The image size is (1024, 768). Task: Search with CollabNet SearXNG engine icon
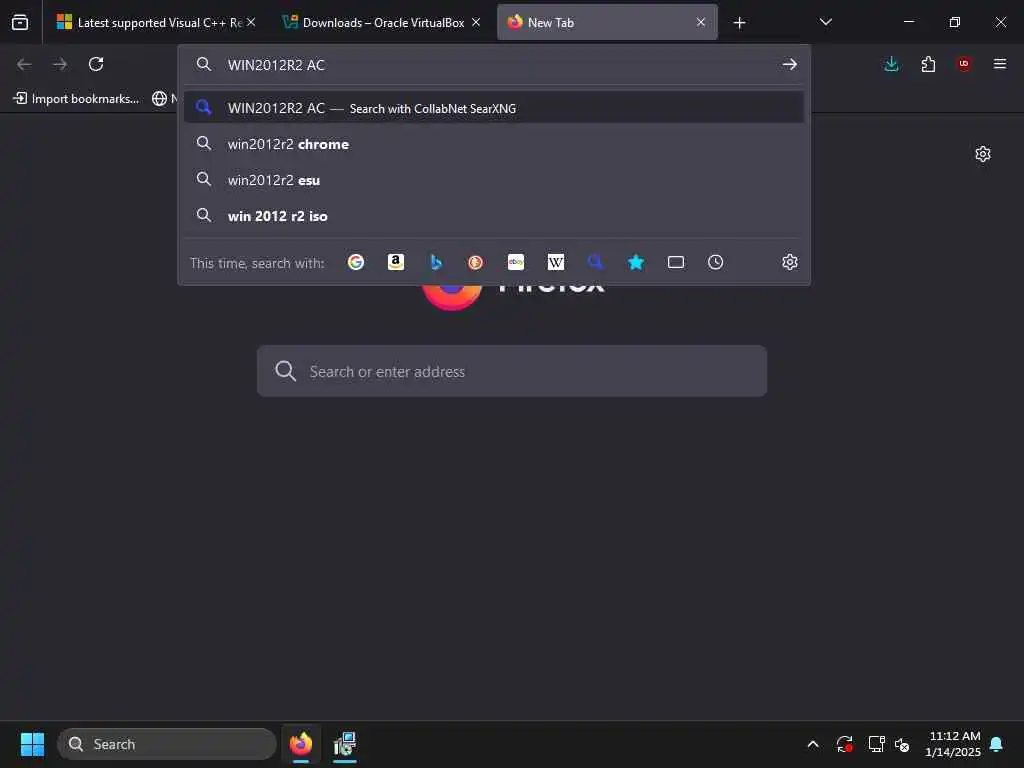pyautogui.click(x=596, y=262)
